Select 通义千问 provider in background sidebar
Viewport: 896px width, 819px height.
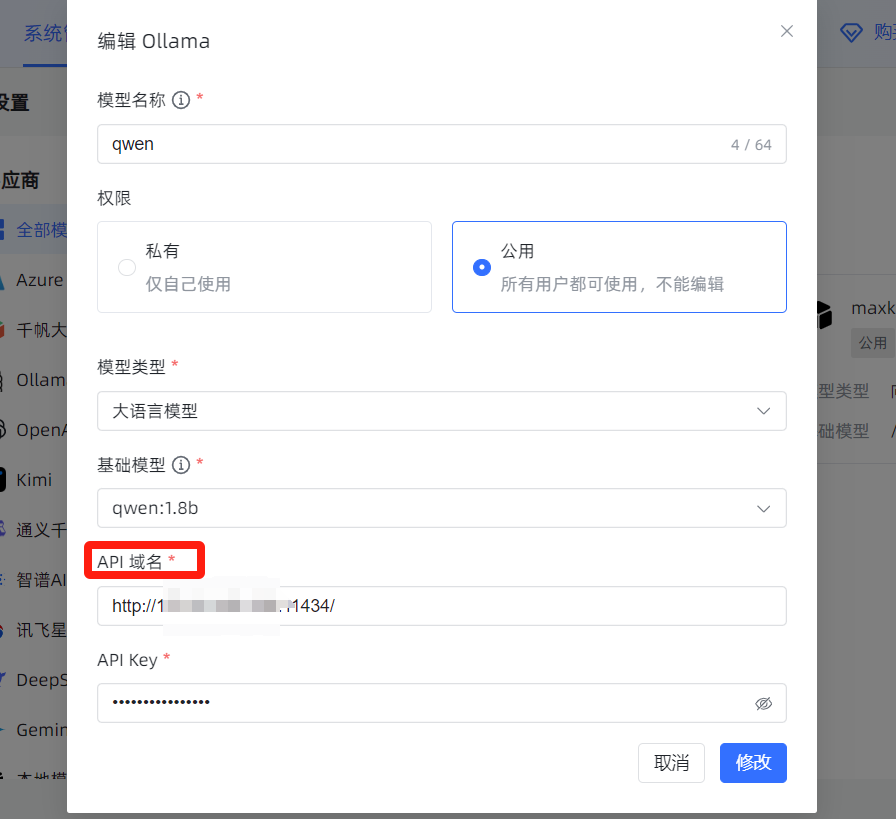point(33,530)
